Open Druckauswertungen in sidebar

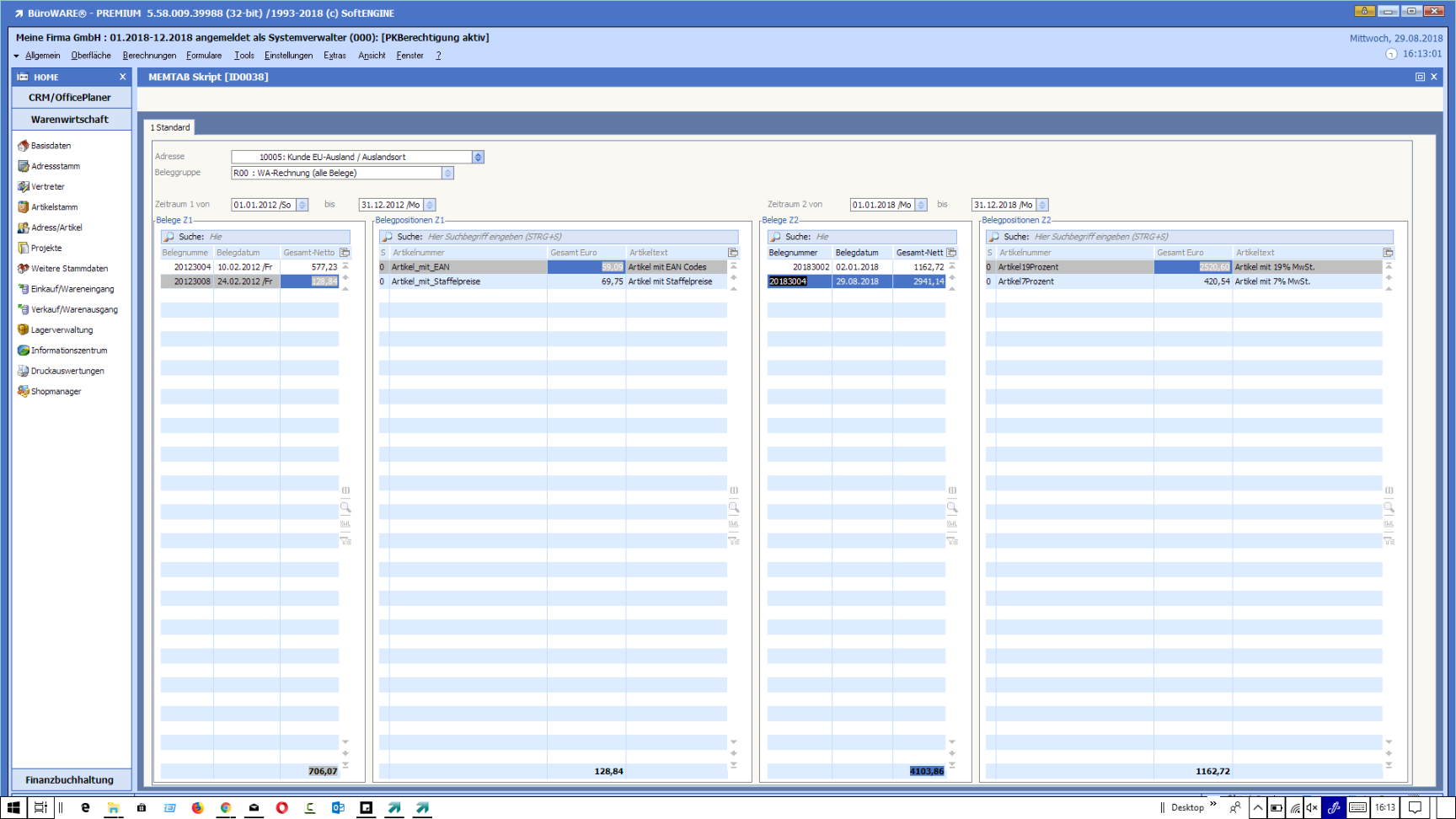[67, 371]
